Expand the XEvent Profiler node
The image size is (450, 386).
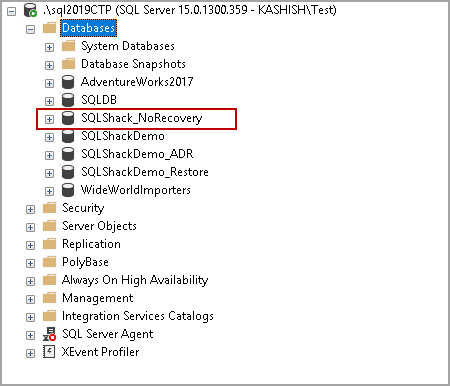click(30, 354)
